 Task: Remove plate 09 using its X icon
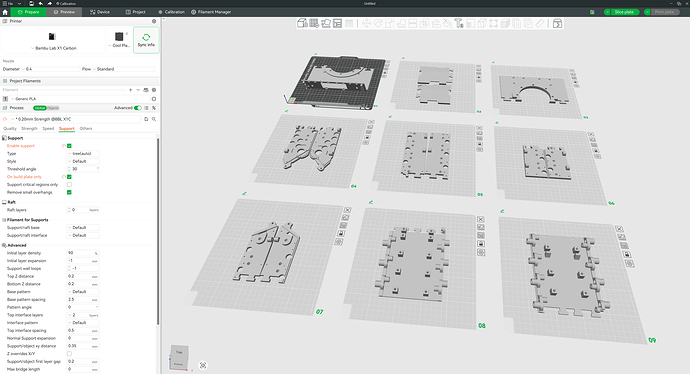click(x=619, y=229)
